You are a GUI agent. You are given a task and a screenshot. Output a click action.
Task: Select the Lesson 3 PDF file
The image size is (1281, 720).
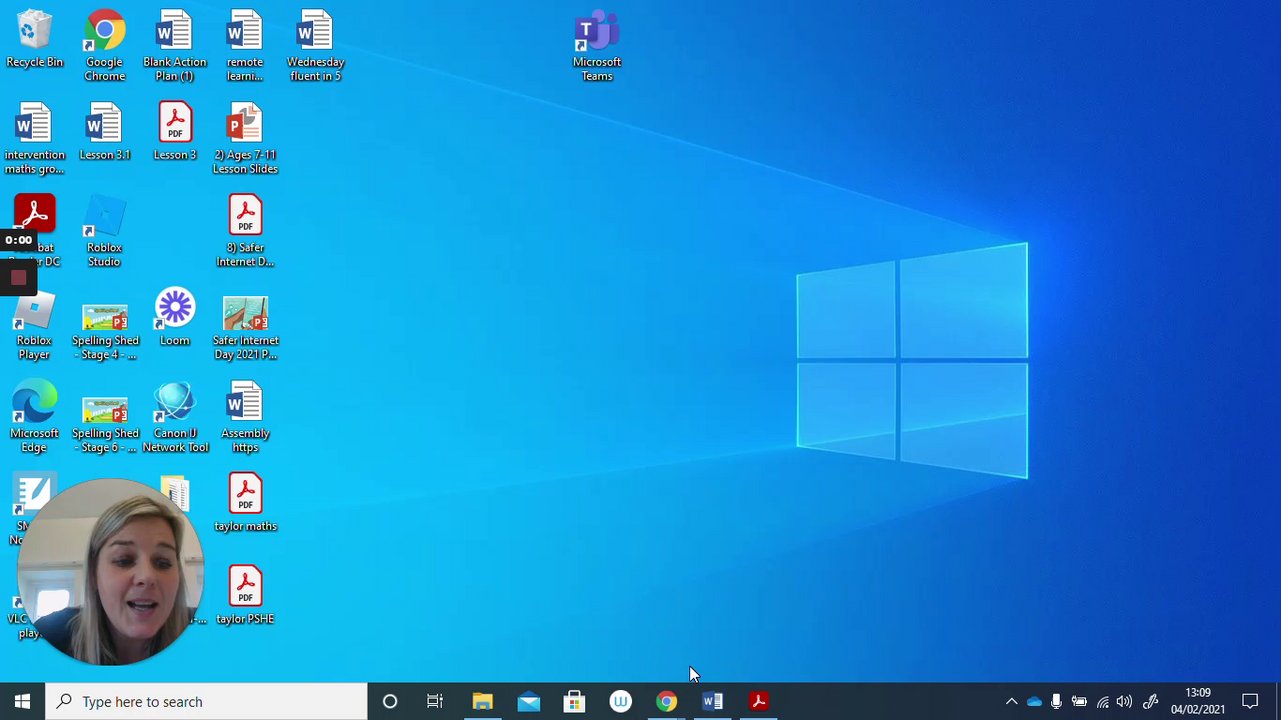point(175,132)
